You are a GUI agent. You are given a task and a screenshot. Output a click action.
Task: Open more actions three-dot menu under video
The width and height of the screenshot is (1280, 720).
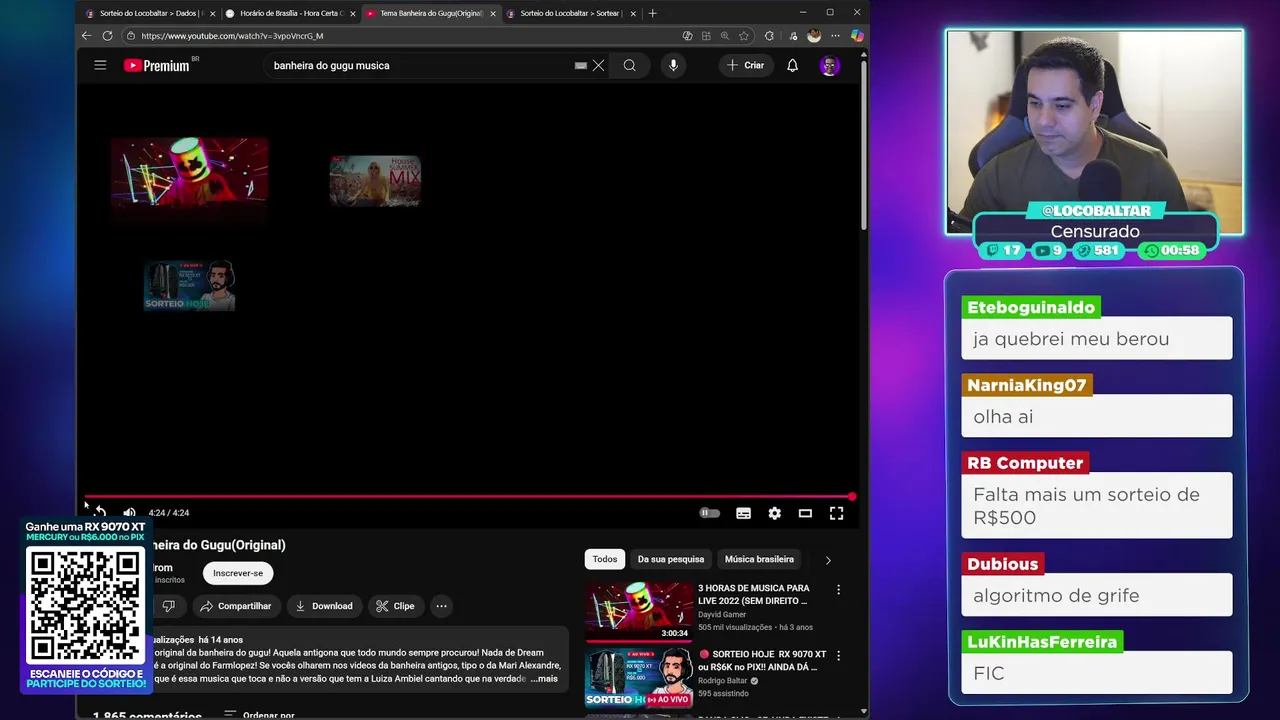point(441,606)
